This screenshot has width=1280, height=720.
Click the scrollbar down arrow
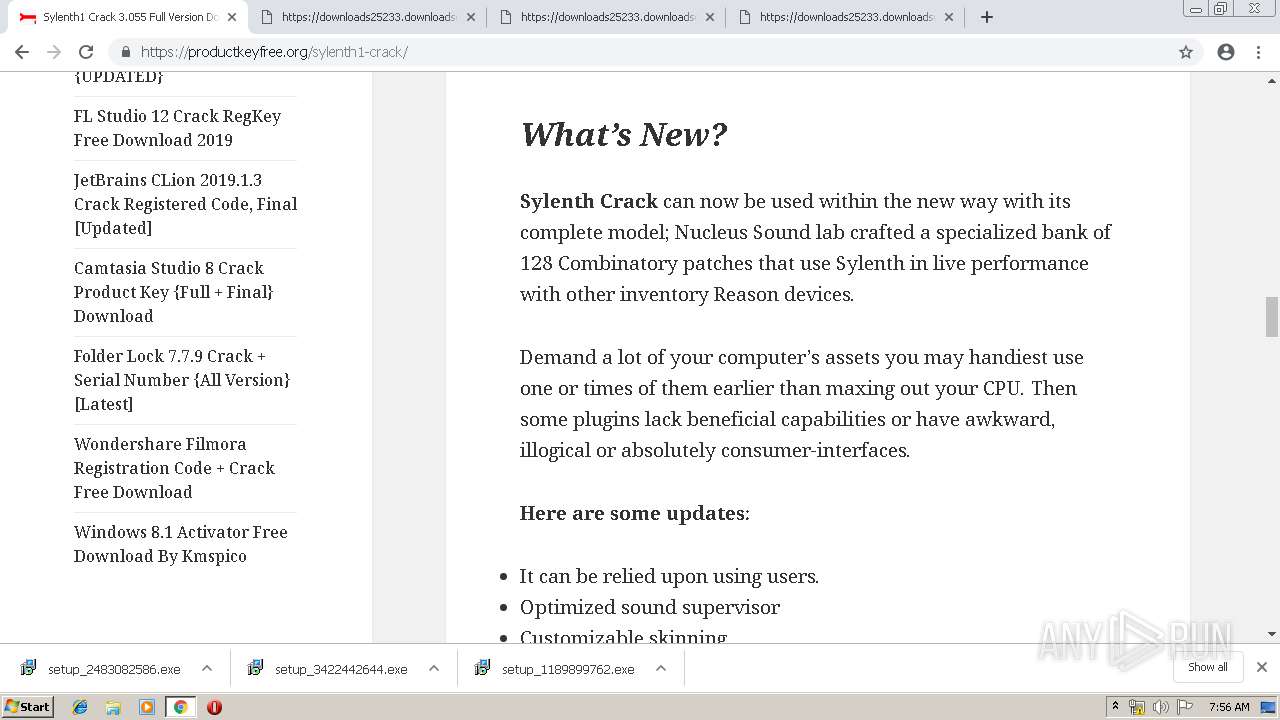click(1272, 634)
